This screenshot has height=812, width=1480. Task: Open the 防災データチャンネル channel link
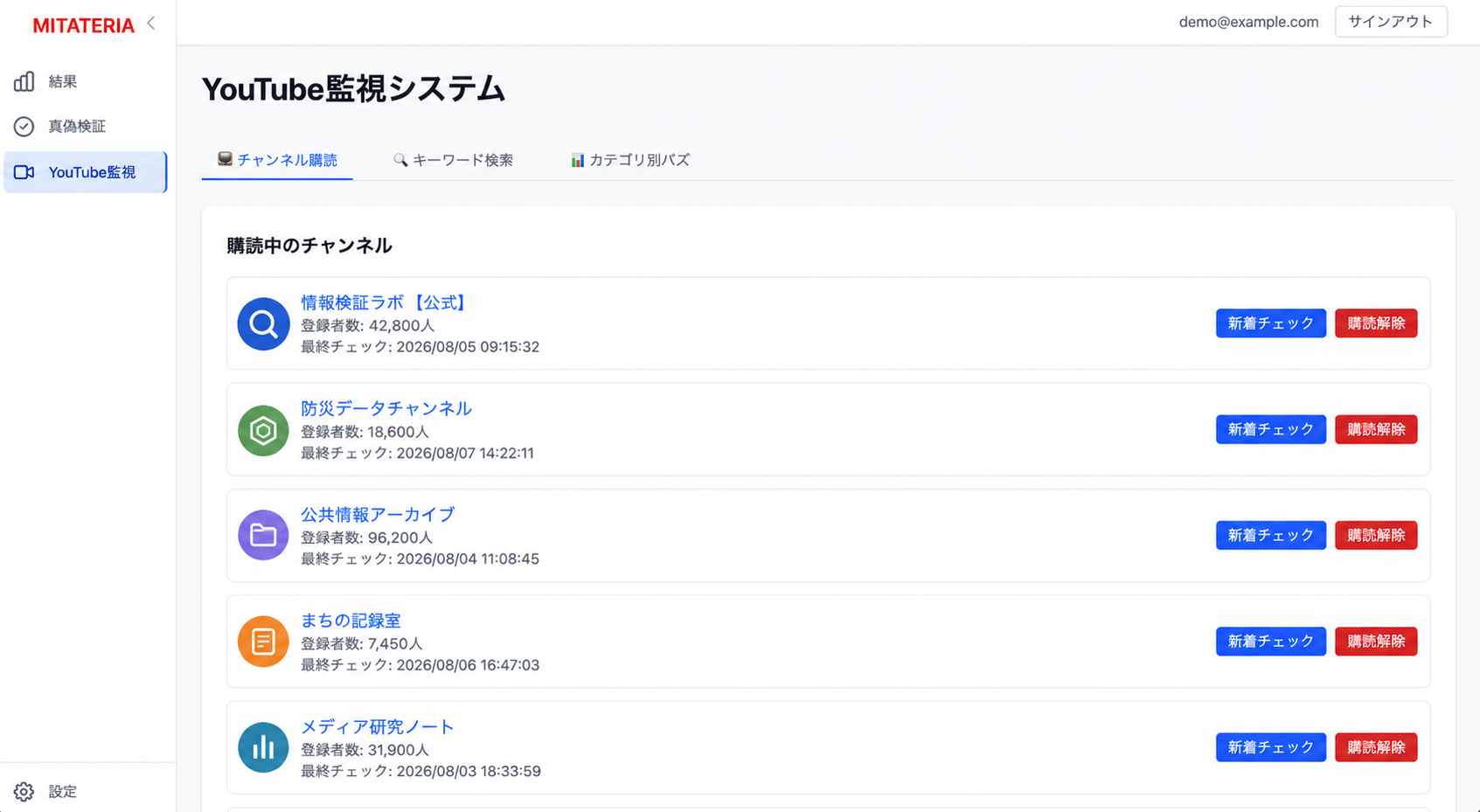pyautogui.click(x=386, y=408)
